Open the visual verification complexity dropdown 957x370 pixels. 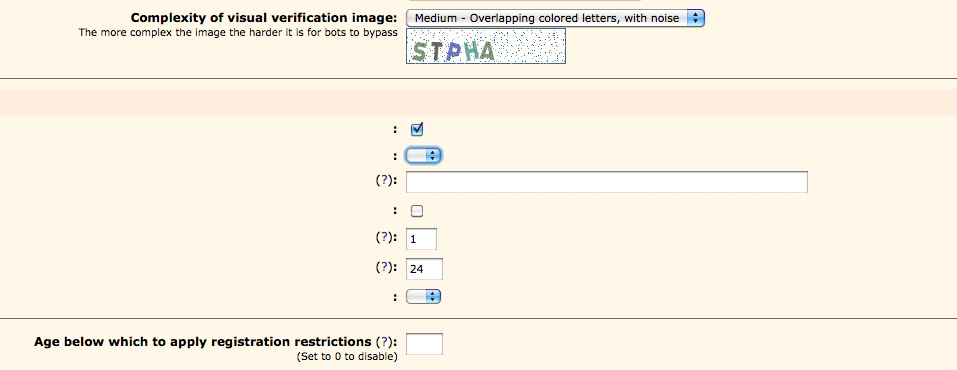(x=555, y=18)
